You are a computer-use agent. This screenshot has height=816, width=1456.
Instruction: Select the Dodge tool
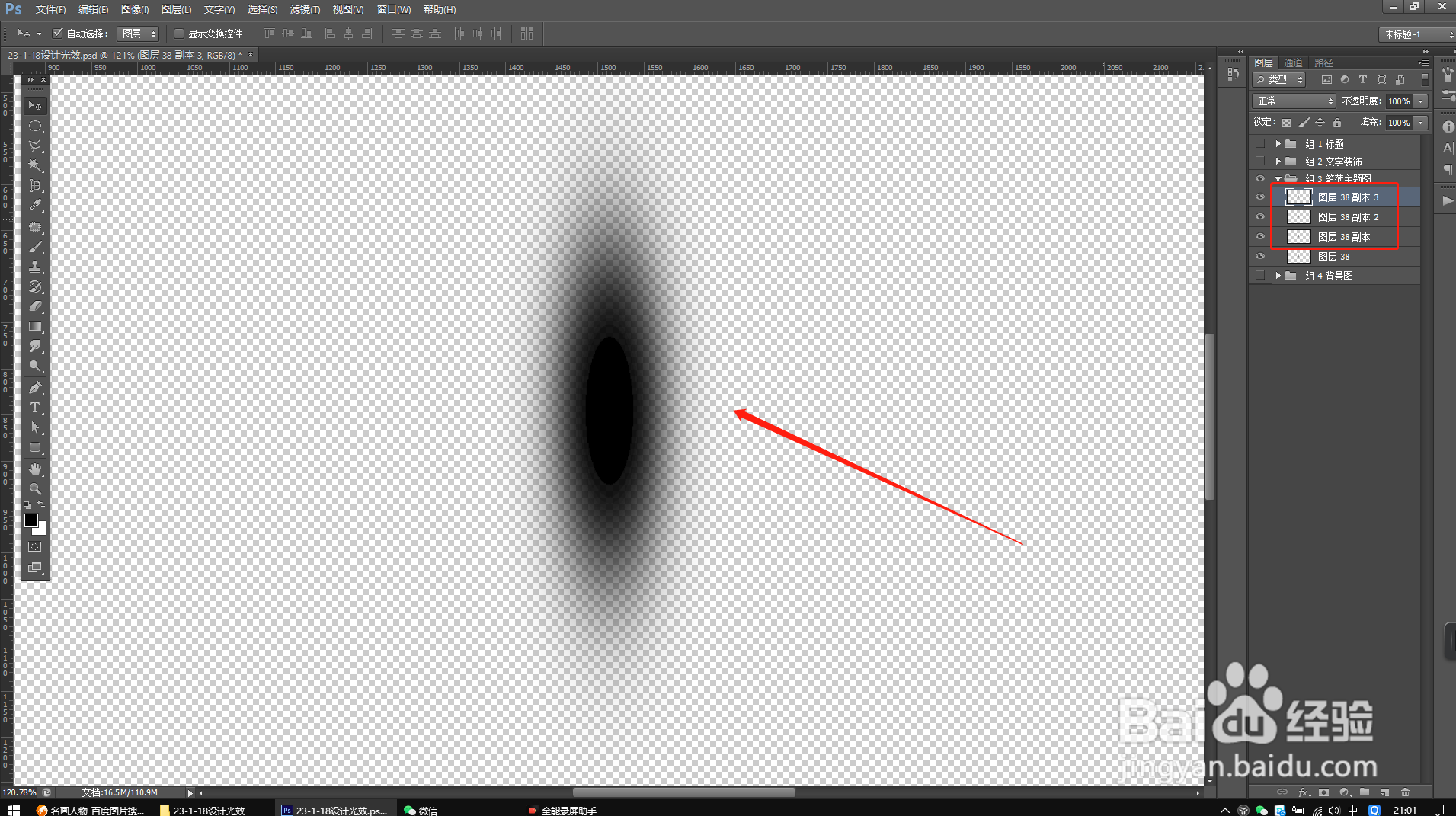click(35, 366)
